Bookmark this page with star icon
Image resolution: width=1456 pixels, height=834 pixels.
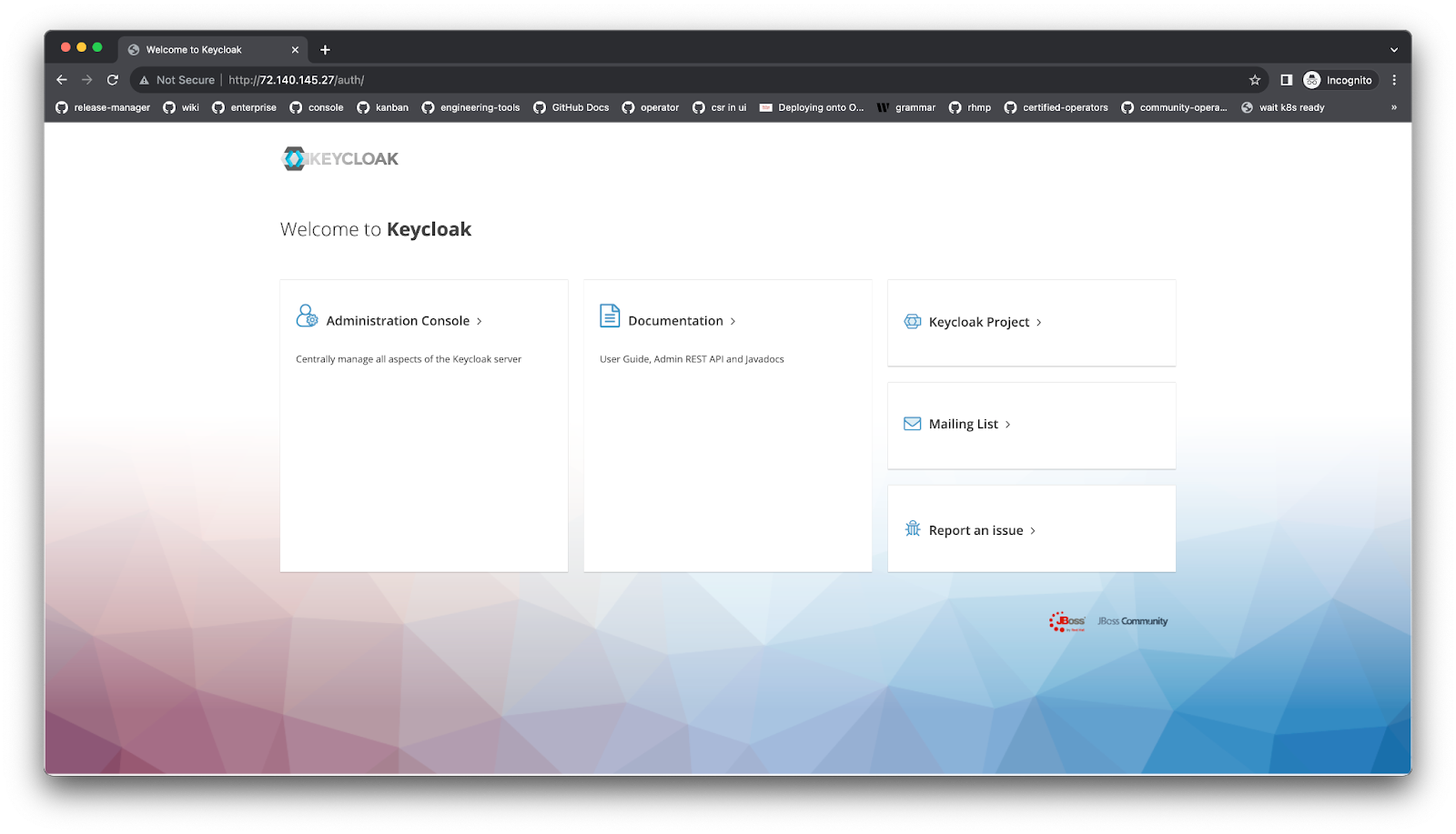(x=1255, y=80)
